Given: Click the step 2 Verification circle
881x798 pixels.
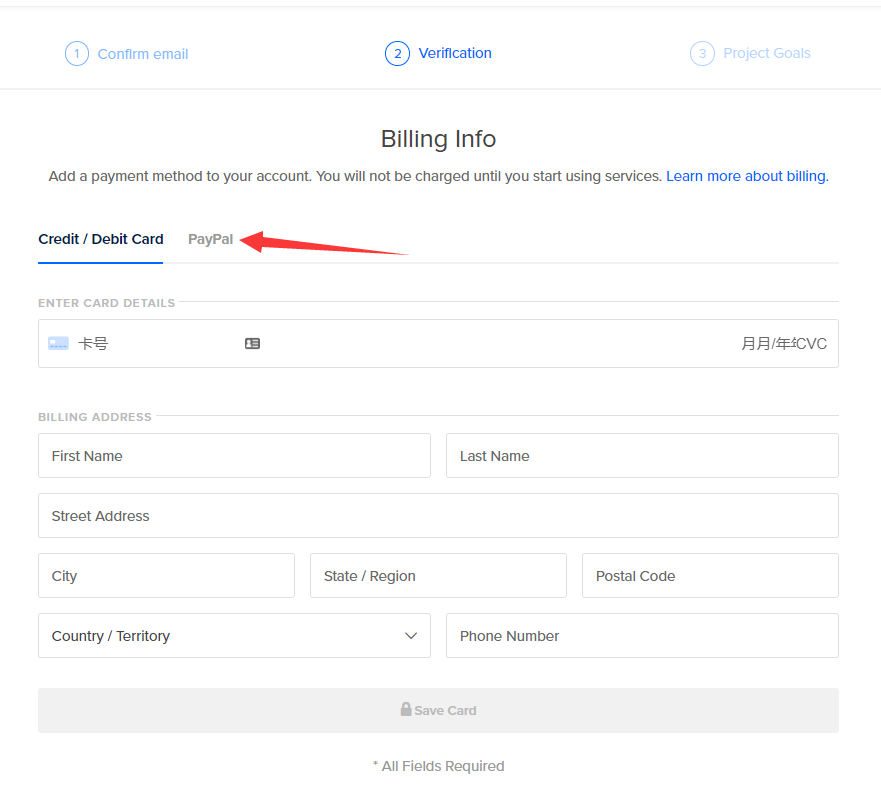Looking at the screenshot, I should 397,54.
